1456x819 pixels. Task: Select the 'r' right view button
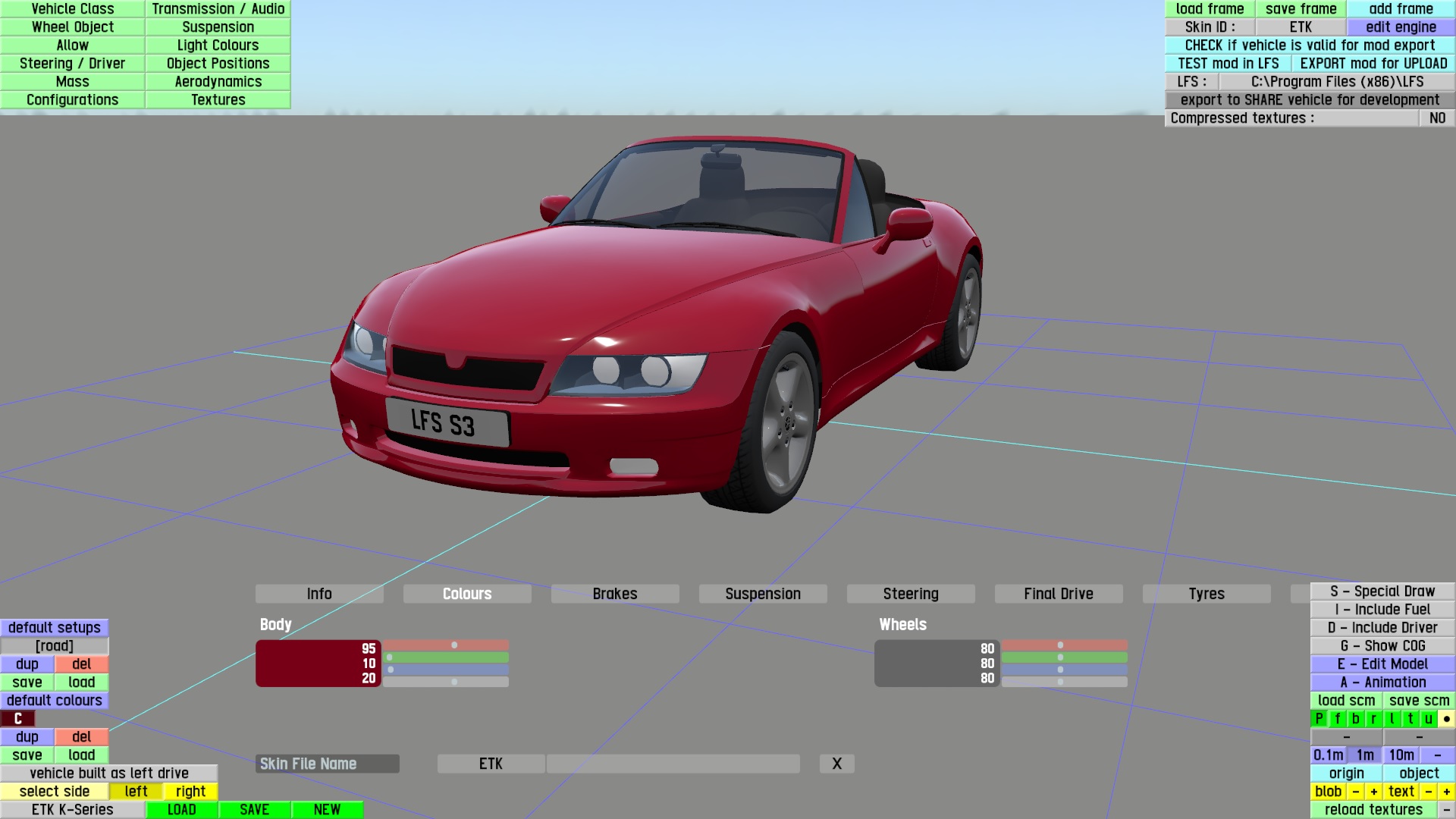click(x=1373, y=718)
